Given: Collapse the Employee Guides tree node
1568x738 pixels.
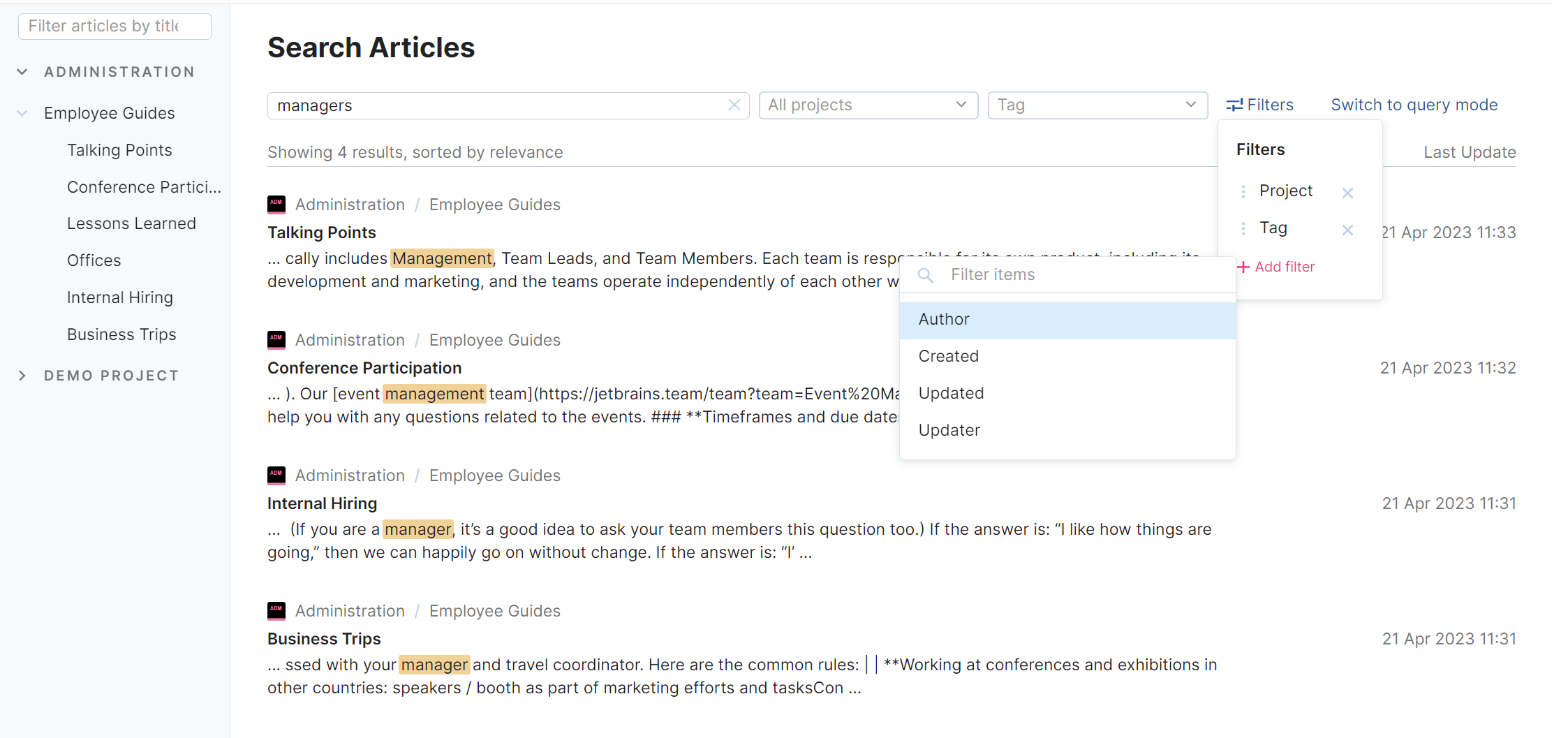Looking at the screenshot, I should [x=22, y=113].
